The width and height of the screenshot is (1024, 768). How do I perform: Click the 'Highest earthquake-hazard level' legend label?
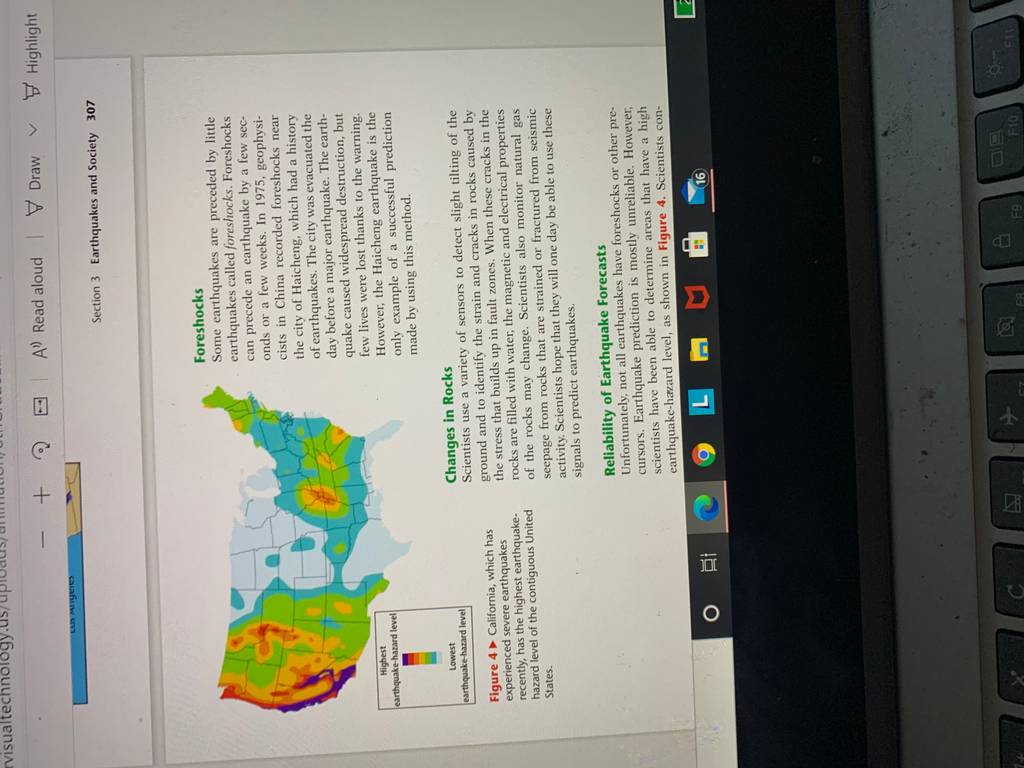tap(389, 660)
